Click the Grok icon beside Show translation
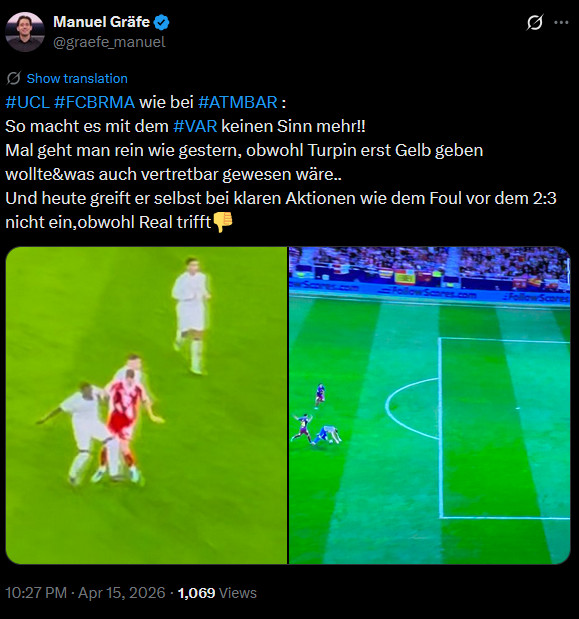Viewport: 579px width, 619px height. (x=13, y=78)
